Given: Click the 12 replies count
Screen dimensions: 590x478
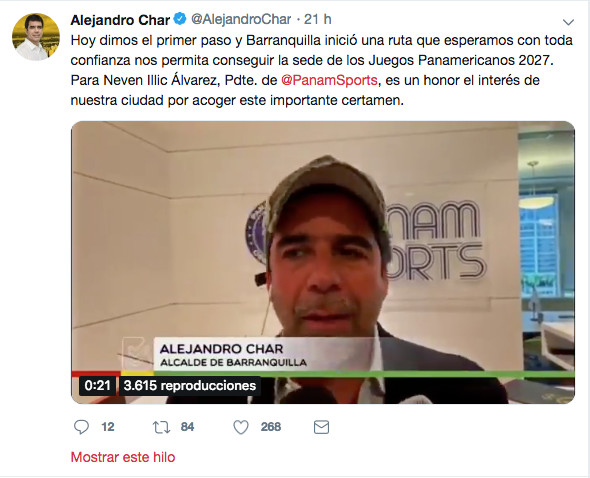Looking at the screenshot, I should 108,427.
